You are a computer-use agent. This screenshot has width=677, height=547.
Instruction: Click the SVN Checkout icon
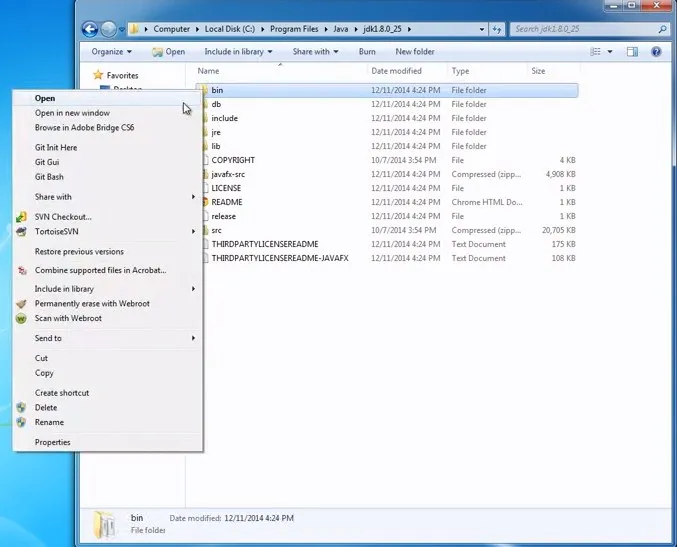pos(21,217)
